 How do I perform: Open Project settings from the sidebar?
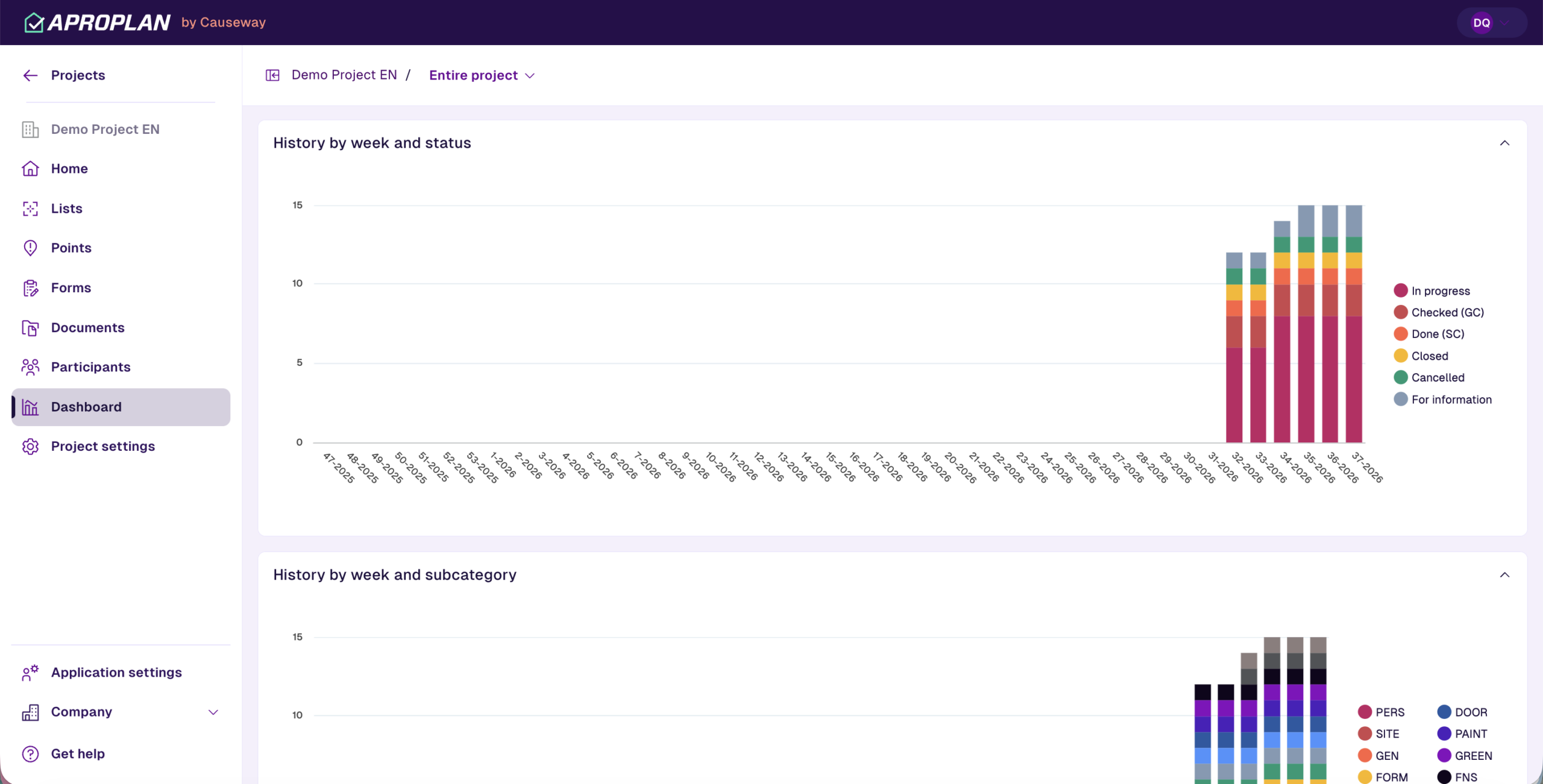coord(121,447)
